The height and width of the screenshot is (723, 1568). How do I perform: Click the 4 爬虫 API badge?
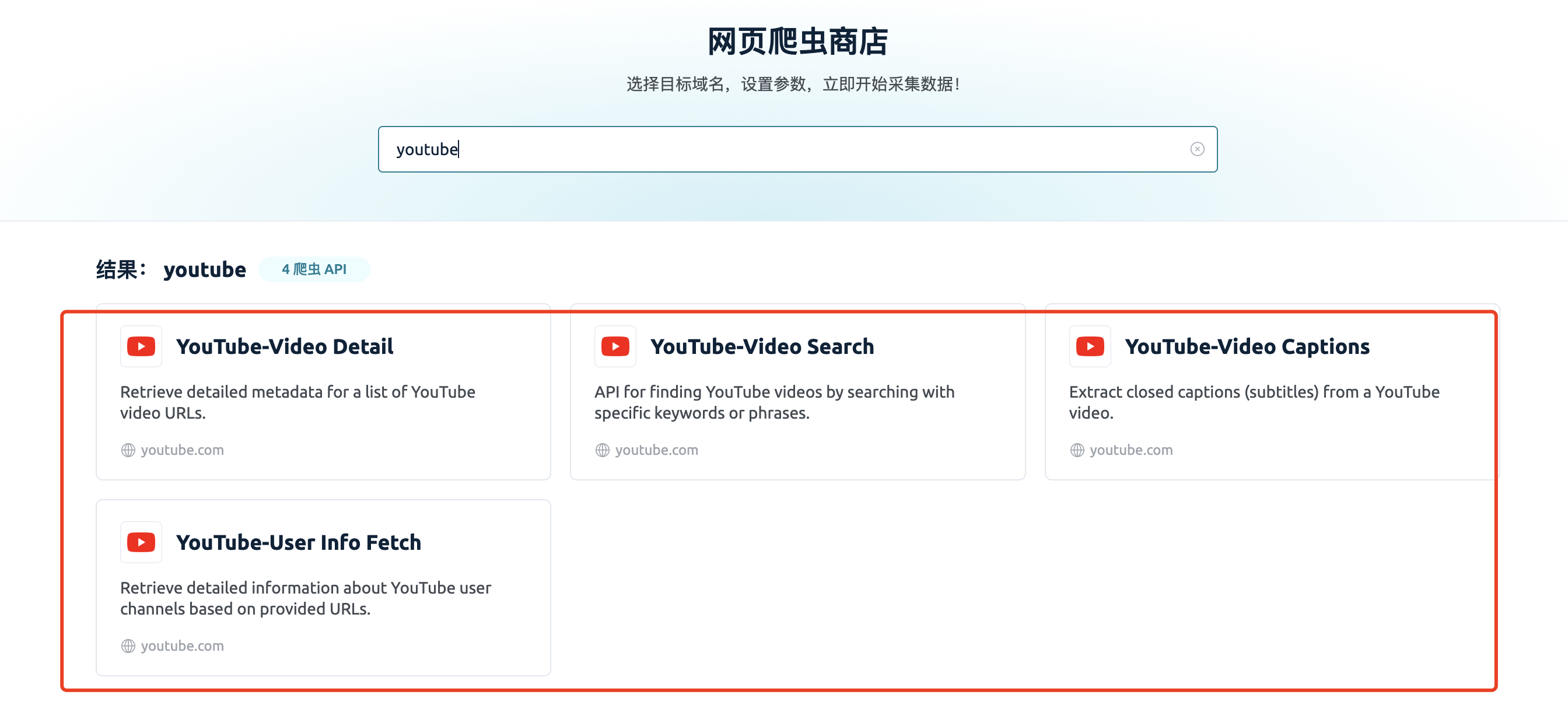(x=314, y=269)
